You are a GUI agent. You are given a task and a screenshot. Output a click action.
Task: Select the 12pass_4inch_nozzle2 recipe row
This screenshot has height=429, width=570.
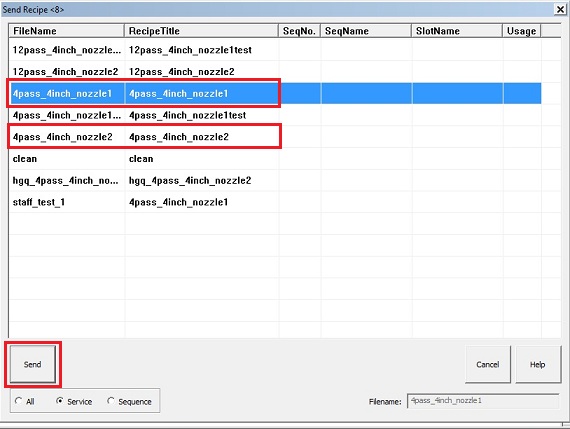(275, 72)
